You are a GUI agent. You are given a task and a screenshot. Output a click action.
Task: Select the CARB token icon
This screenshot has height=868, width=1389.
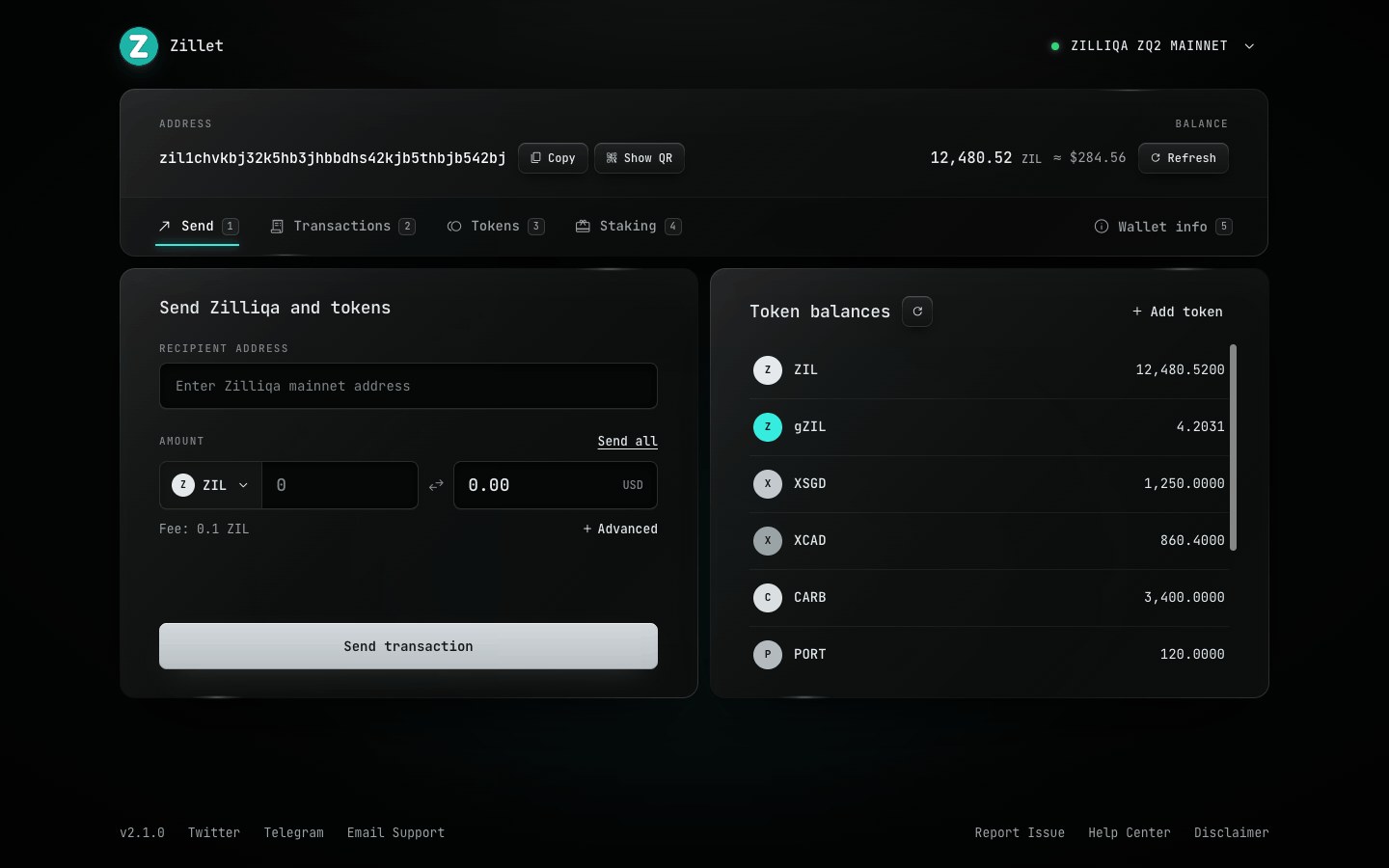(768, 597)
